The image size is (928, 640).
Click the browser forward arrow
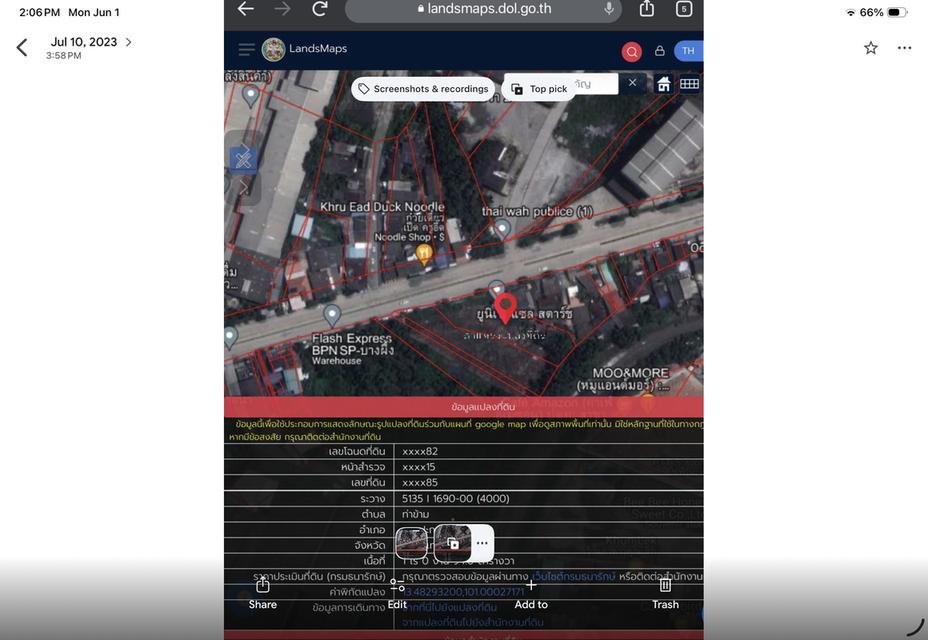[282, 8]
